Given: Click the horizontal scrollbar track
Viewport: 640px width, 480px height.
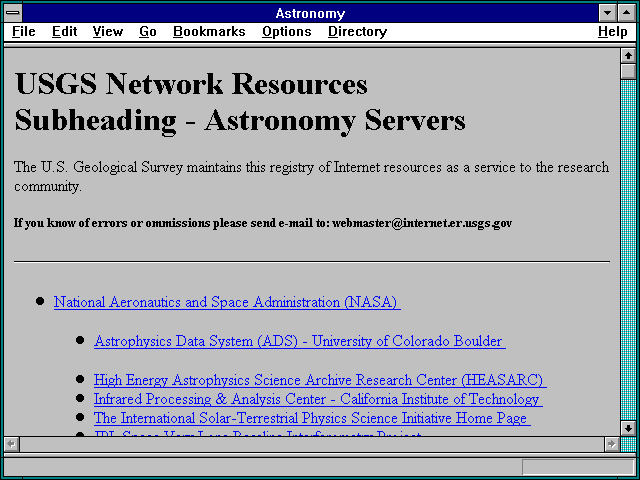Looking at the screenshot, I should pyautogui.click(x=312, y=444).
